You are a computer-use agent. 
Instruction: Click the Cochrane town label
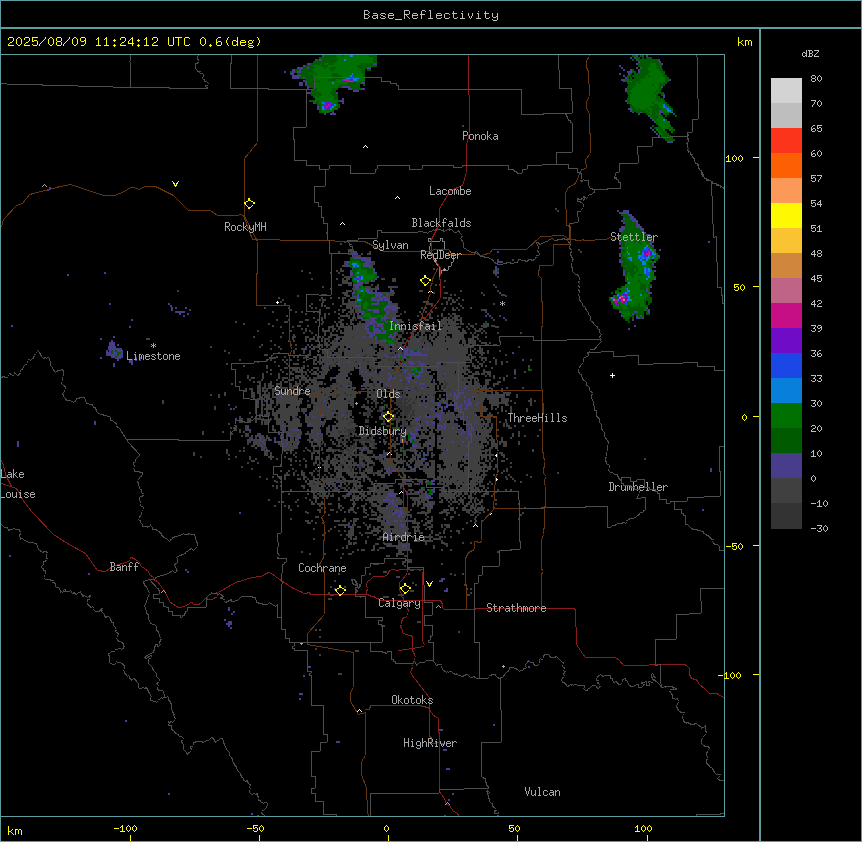[322, 568]
